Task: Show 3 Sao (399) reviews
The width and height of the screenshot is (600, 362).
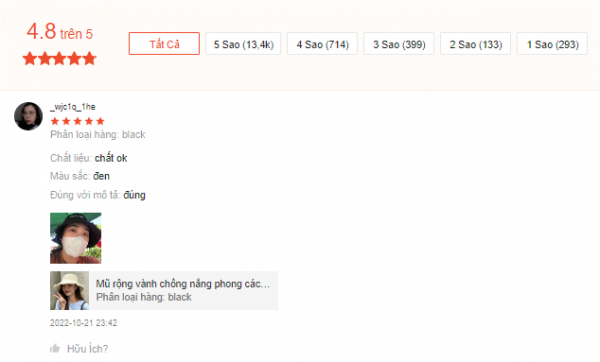Action: (x=399, y=44)
